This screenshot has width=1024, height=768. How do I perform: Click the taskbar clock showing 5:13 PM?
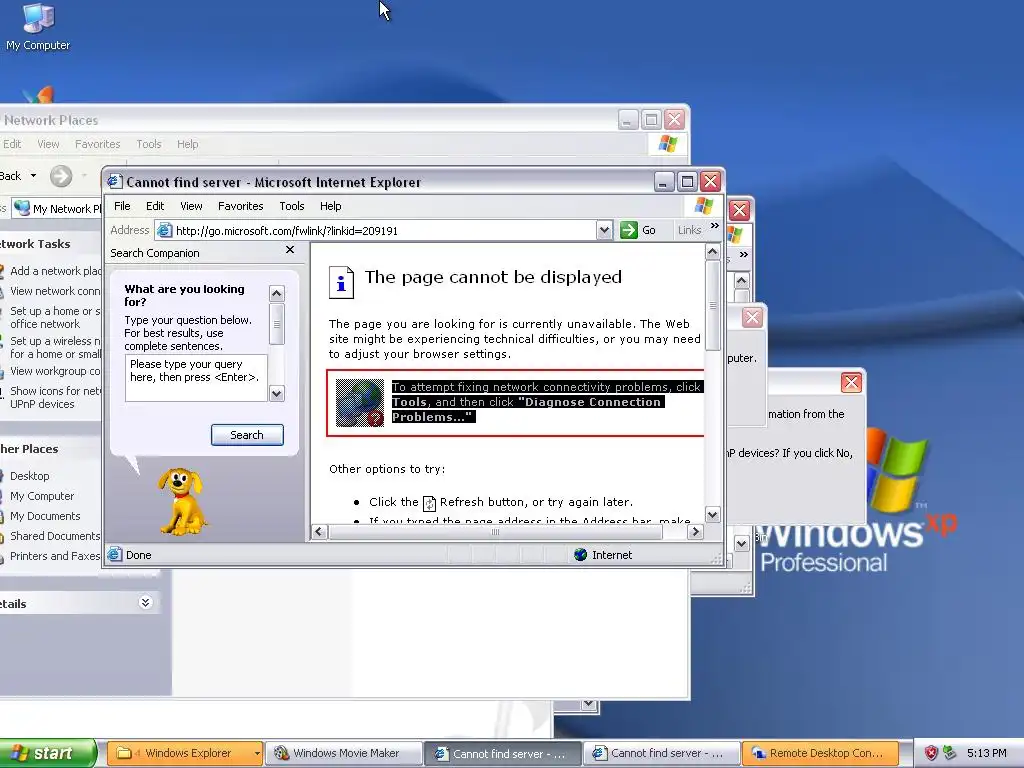point(986,754)
